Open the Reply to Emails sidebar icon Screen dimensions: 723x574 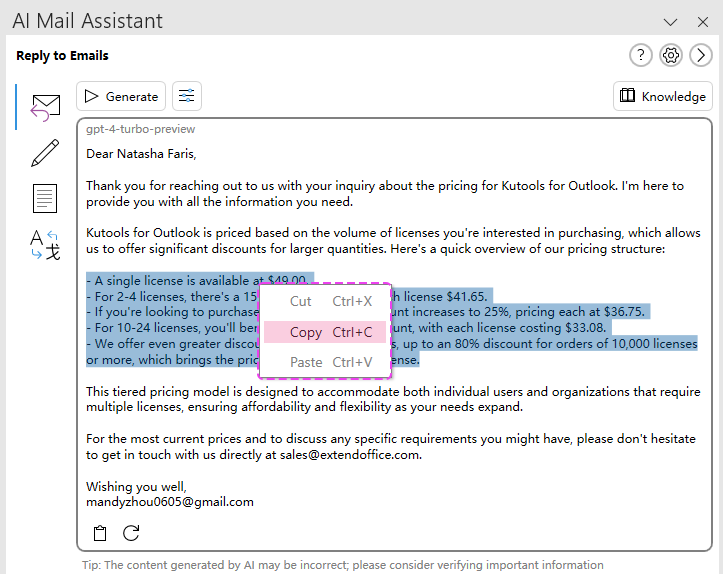[x=46, y=107]
